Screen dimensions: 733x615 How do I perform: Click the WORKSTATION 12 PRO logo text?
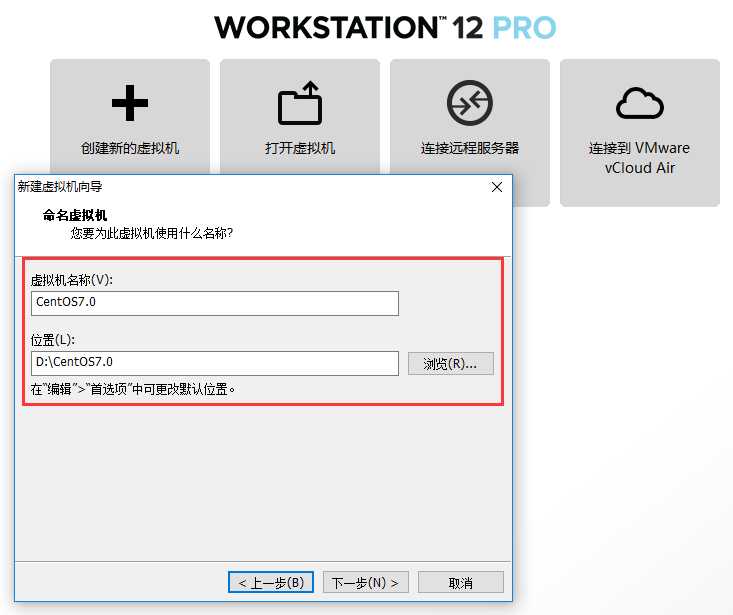click(x=385, y=28)
